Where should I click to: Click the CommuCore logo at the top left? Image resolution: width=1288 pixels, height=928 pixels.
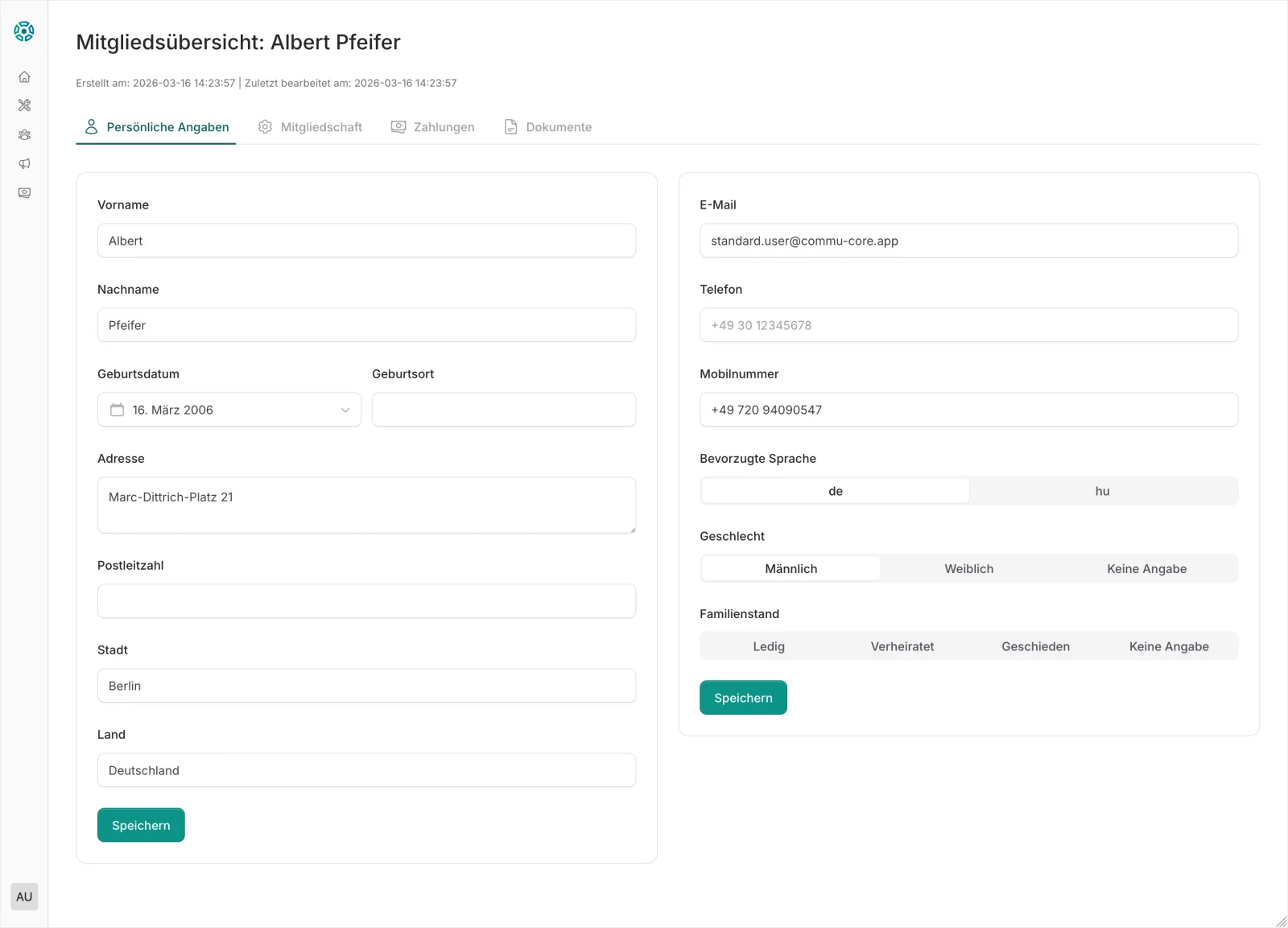(24, 31)
